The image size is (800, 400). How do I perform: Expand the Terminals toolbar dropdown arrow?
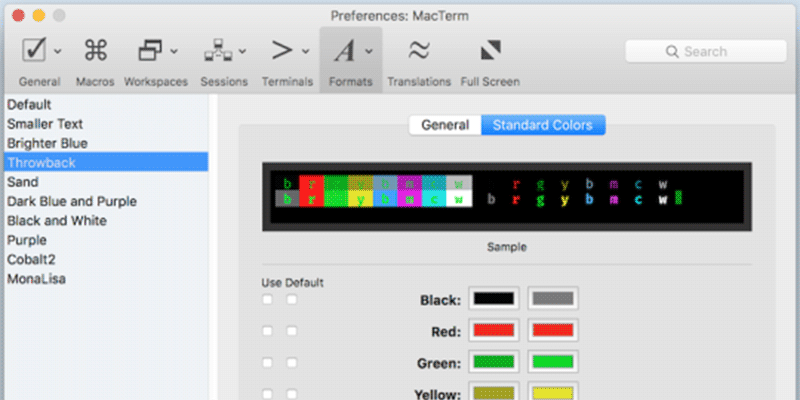coord(306,51)
